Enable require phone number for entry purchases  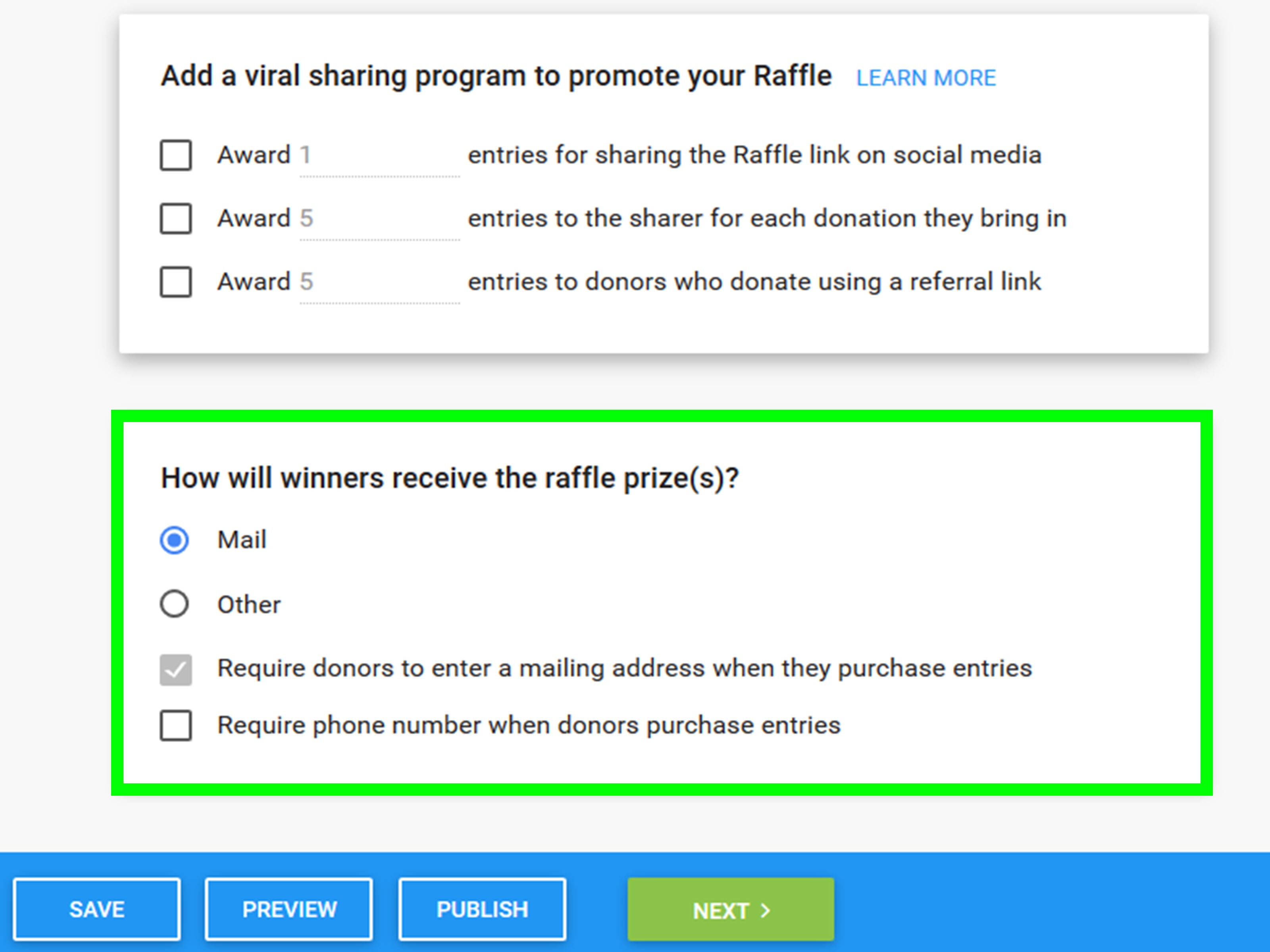coord(176,726)
